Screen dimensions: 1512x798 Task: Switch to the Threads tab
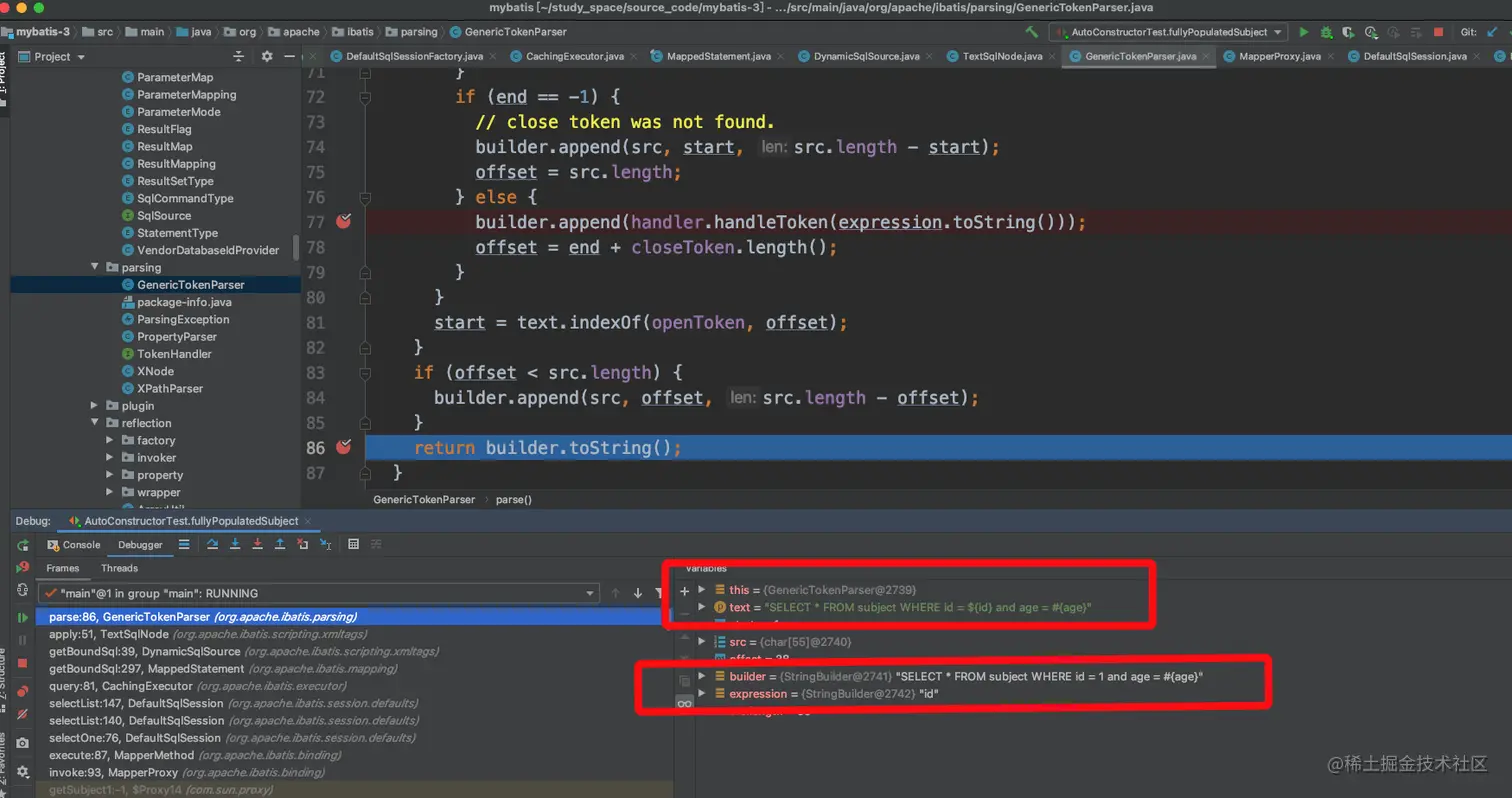(x=120, y=568)
